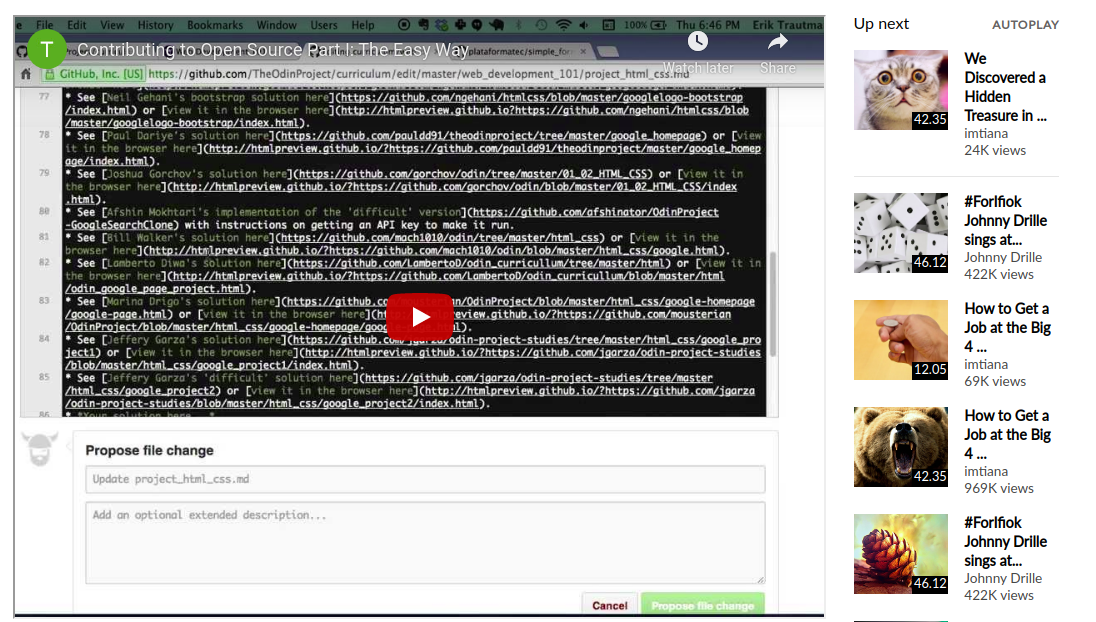
Task: Click "Johnny Drille" channel name beside the dice thumbnail
Action: tap(1003, 257)
